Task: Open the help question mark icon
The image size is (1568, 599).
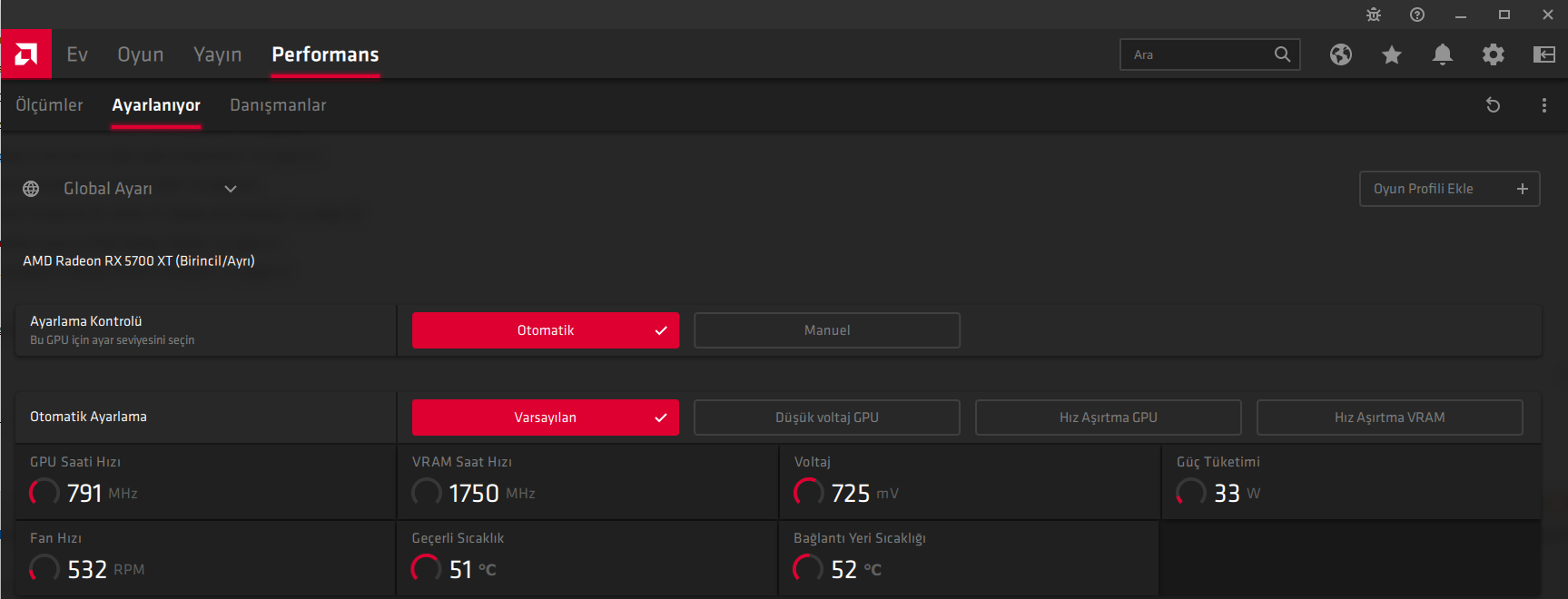Action: (x=1417, y=15)
